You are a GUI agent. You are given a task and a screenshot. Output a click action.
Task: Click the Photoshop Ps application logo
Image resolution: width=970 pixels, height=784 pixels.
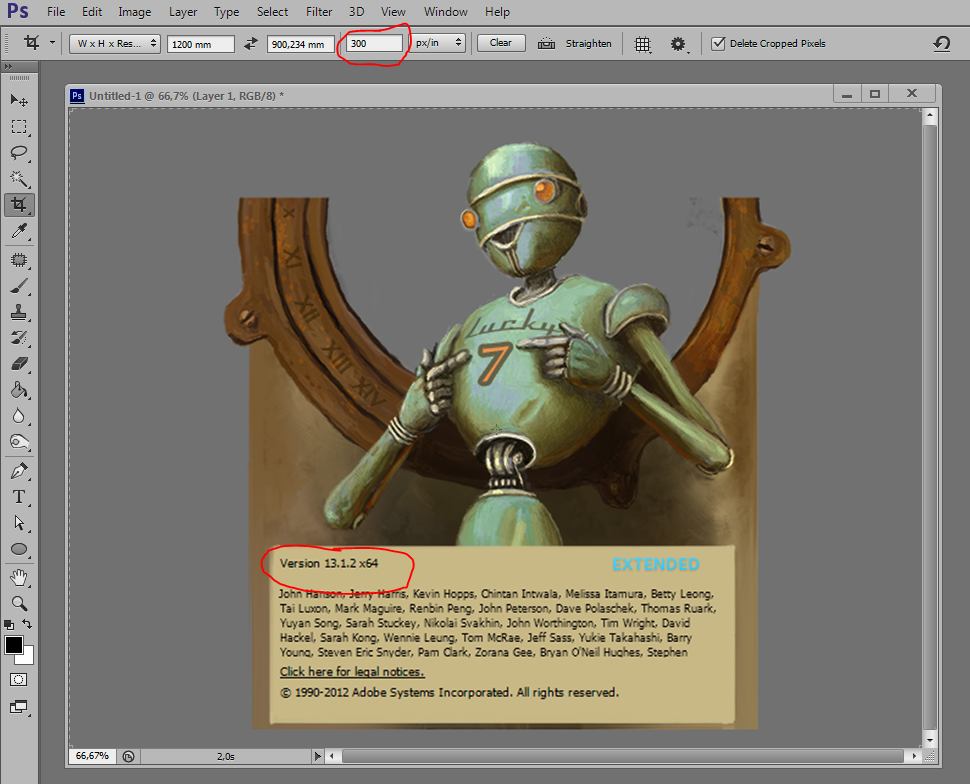18,11
